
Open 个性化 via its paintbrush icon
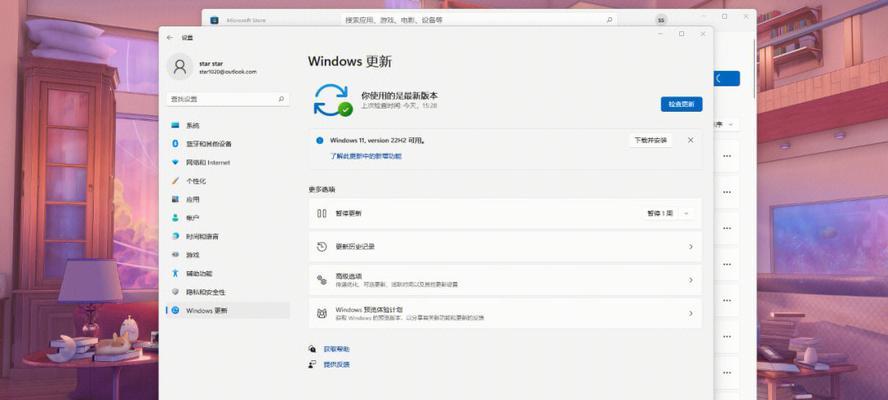tap(176, 181)
